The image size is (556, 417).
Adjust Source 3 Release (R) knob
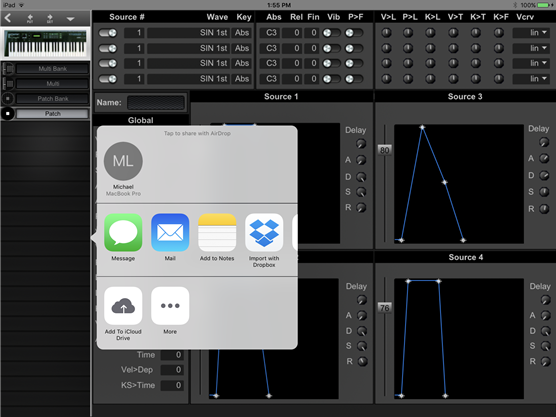[x=544, y=209]
